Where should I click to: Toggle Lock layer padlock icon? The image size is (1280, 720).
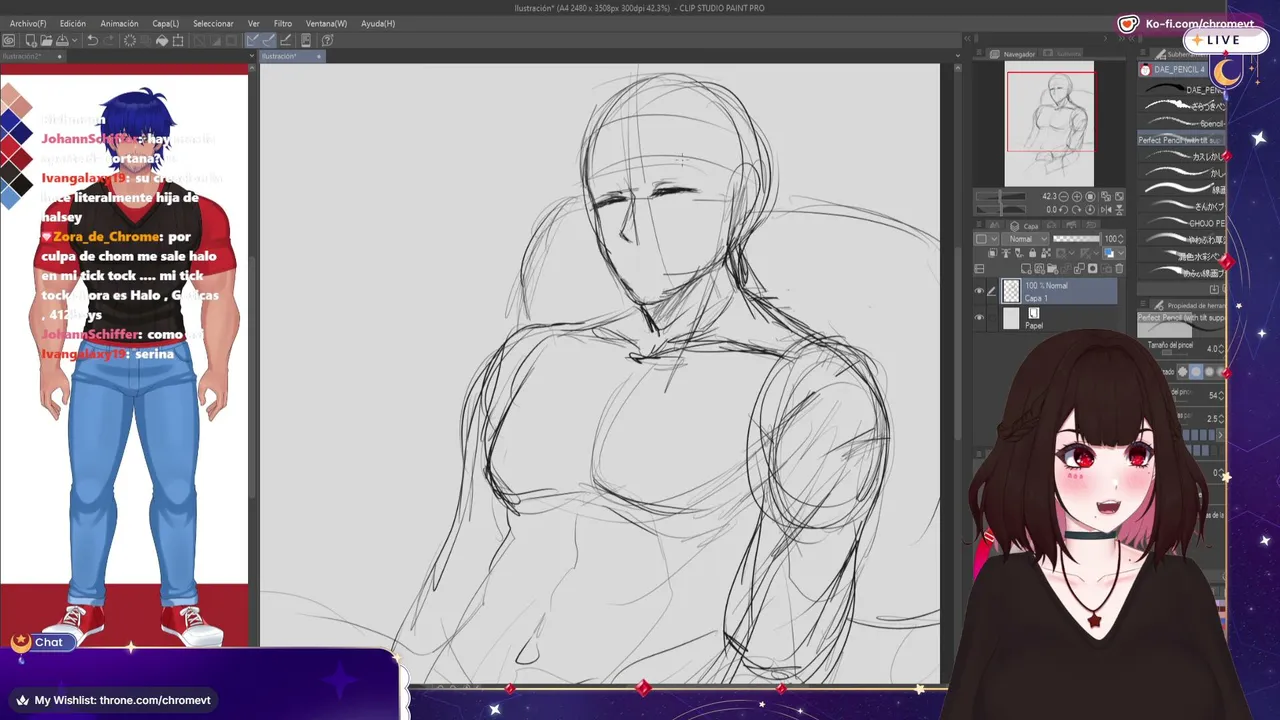coord(1033,253)
